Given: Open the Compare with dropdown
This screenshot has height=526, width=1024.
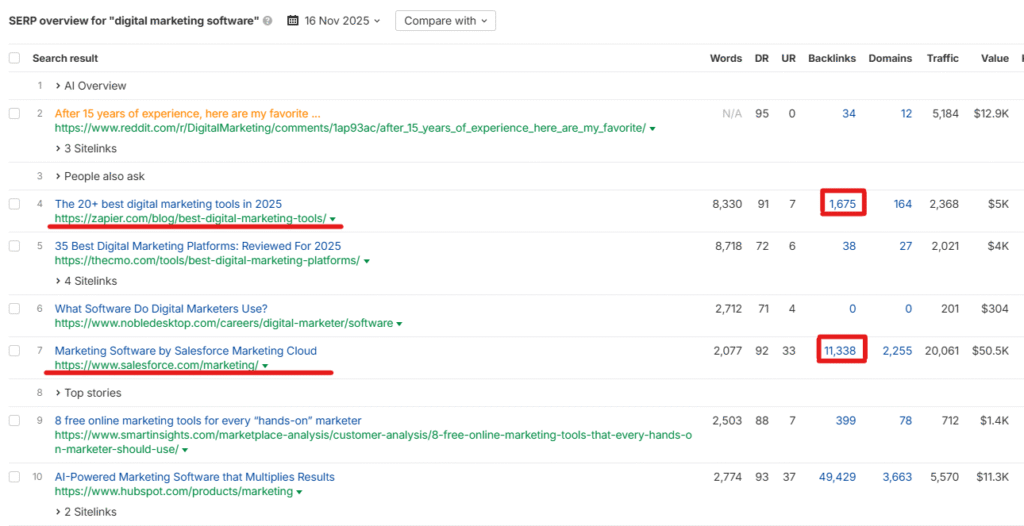Looking at the screenshot, I should click(x=444, y=21).
